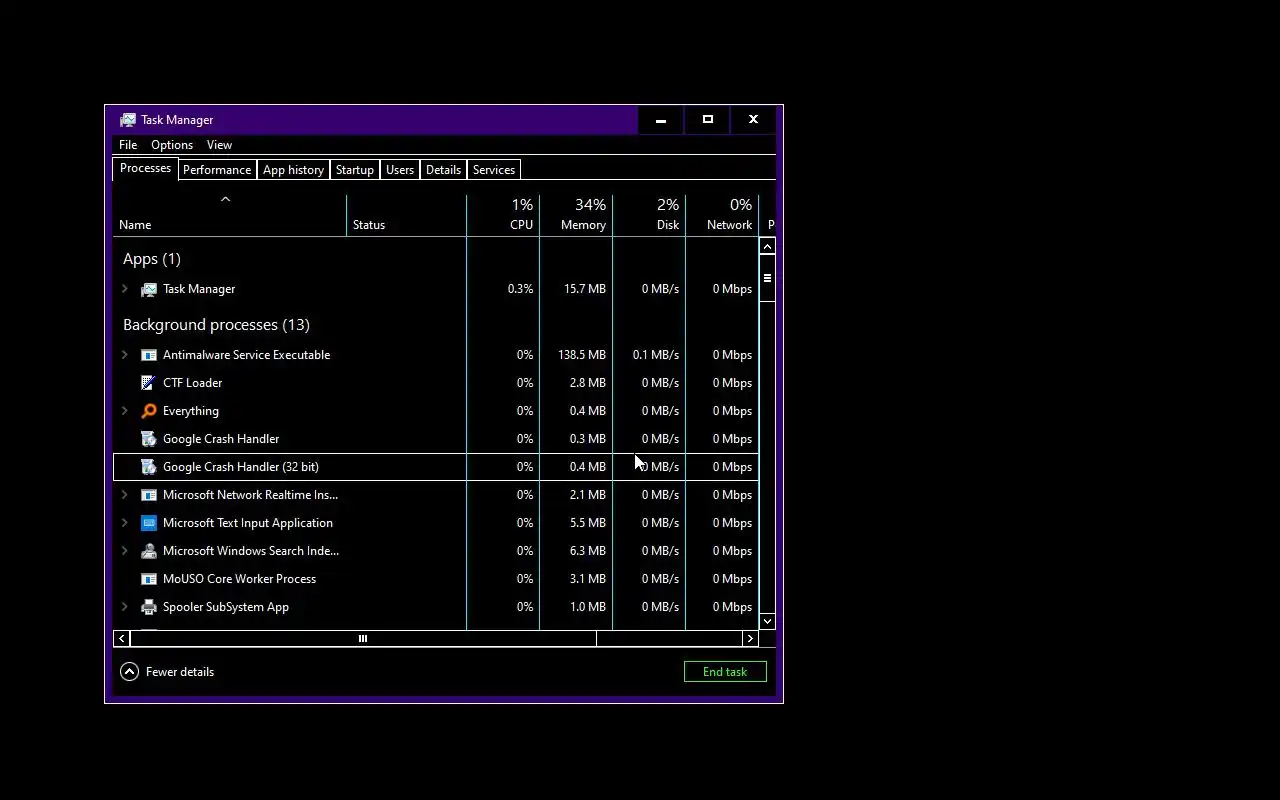This screenshot has height=800, width=1280.
Task: Sort by the CPU column header
Action: click(503, 215)
